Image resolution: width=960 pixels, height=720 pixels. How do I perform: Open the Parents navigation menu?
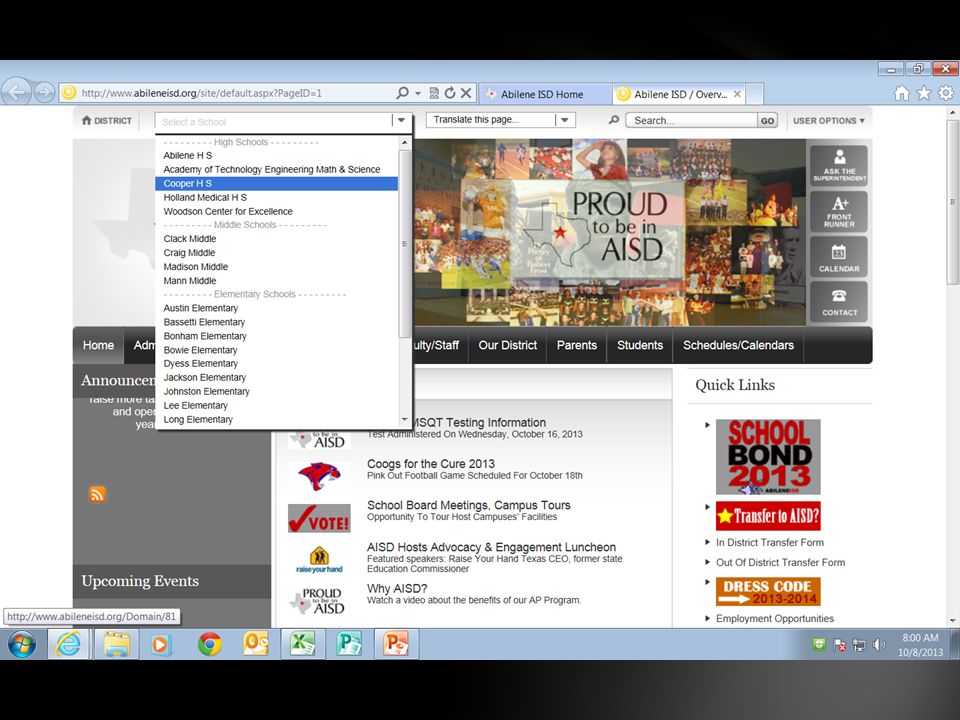(x=577, y=345)
